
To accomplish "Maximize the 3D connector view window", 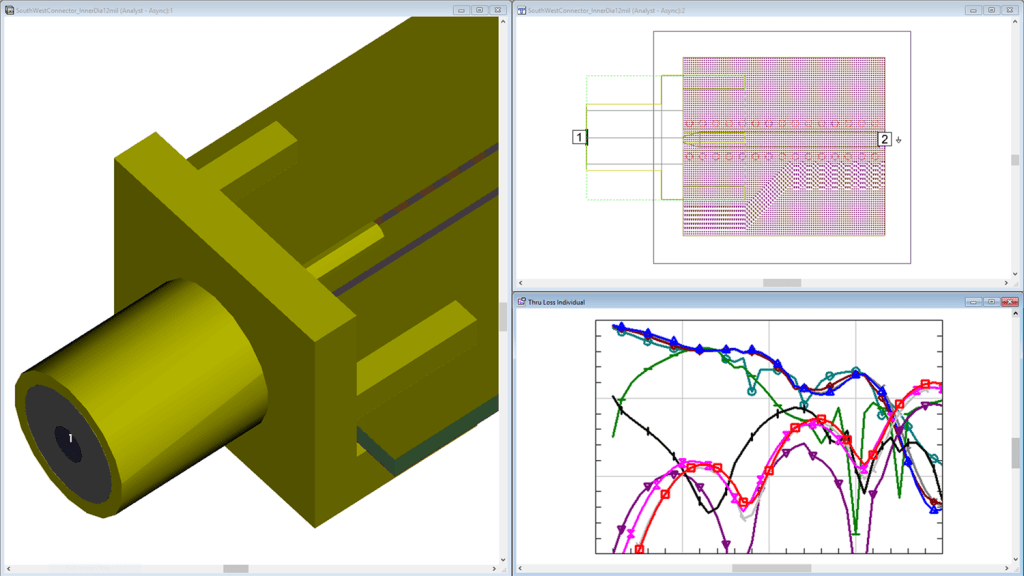I will (479, 10).
